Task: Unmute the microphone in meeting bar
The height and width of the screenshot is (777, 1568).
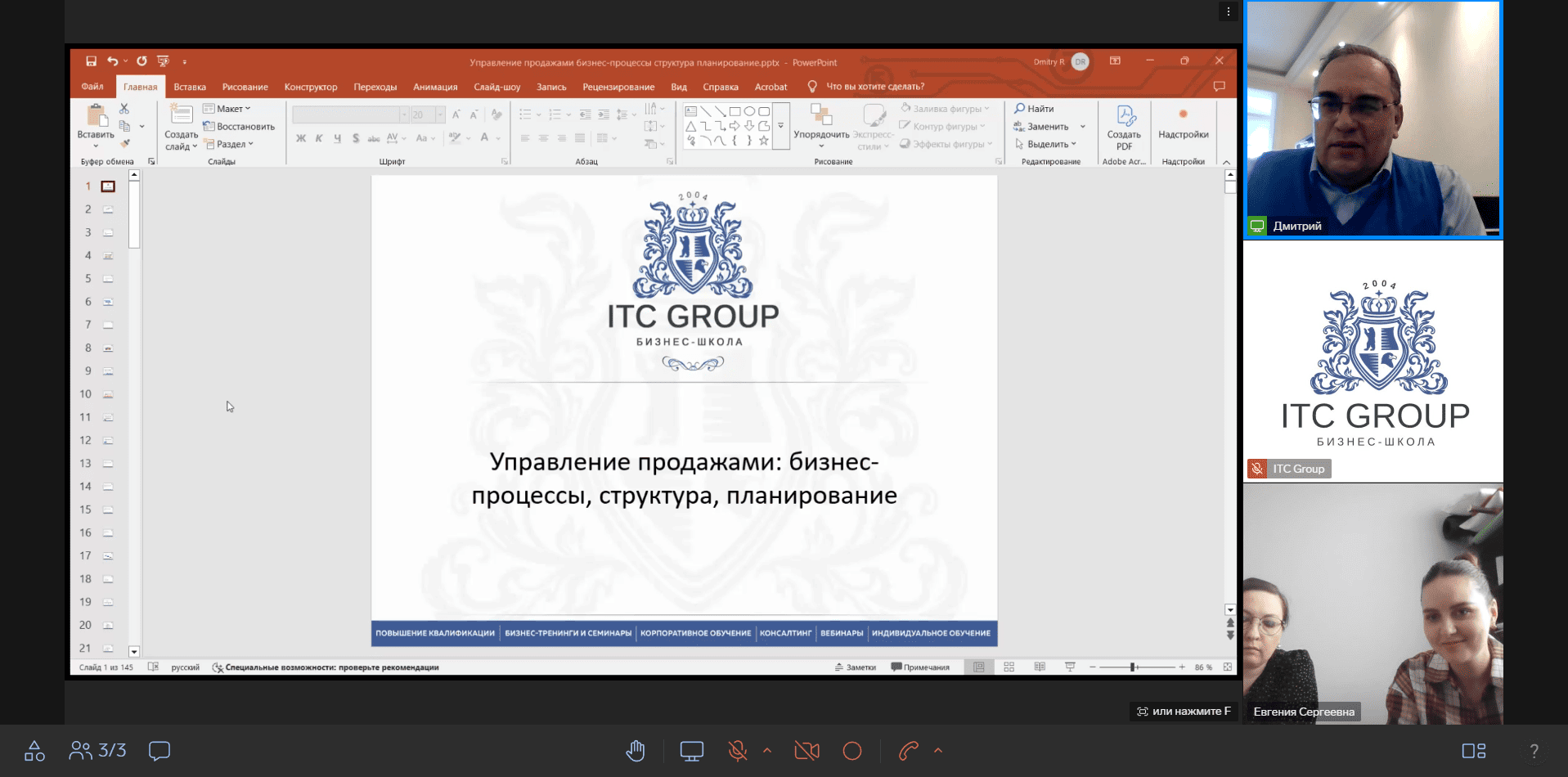Action: coord(737,751)
